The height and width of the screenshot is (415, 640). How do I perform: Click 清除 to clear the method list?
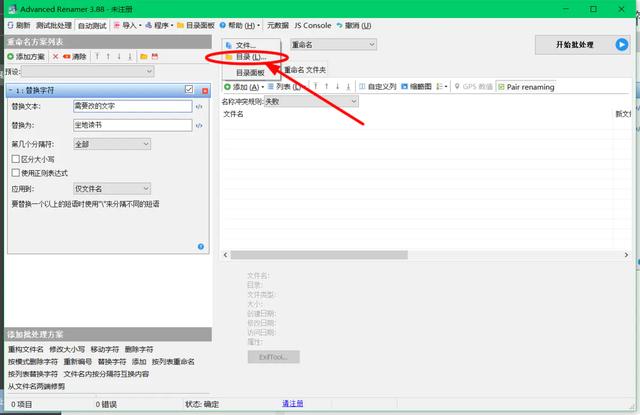pyautogui.click(x=75, y=57)
